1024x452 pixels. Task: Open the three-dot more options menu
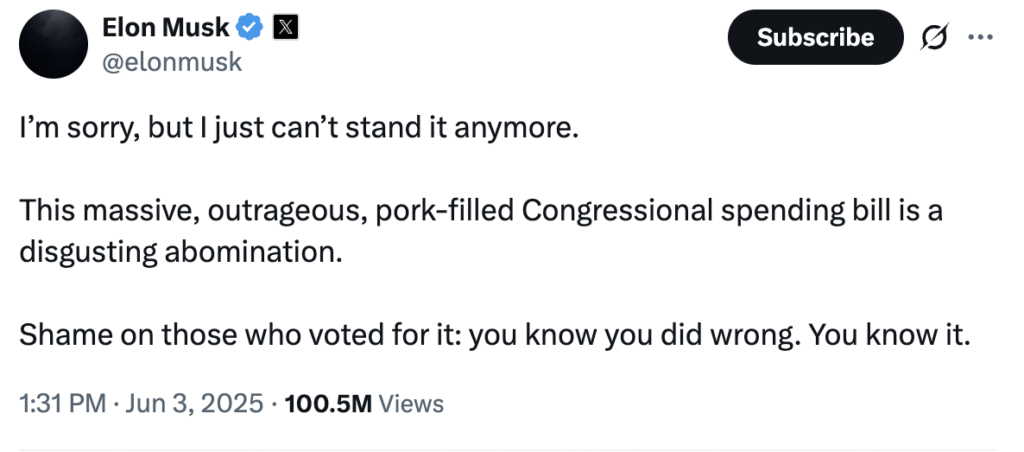(981, 38)
